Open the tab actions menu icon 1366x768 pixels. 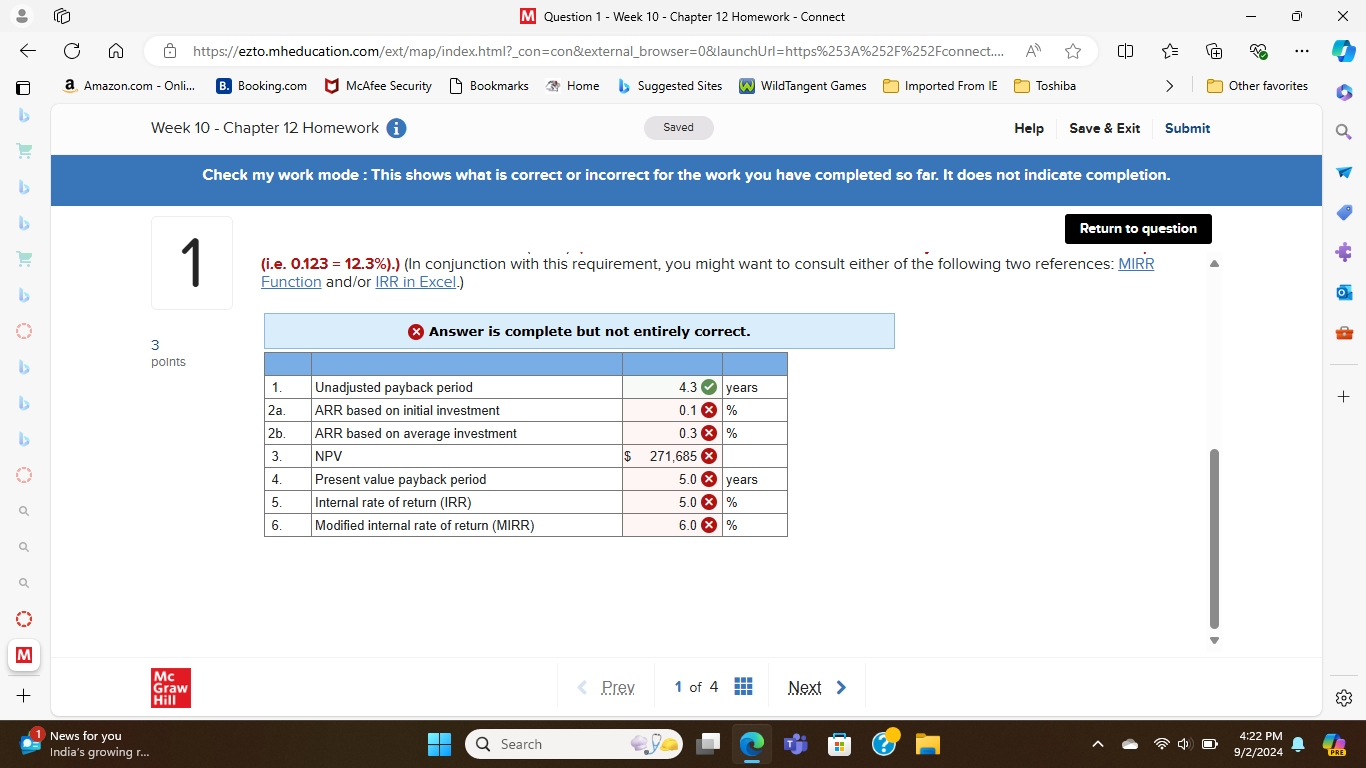(62, 16)
